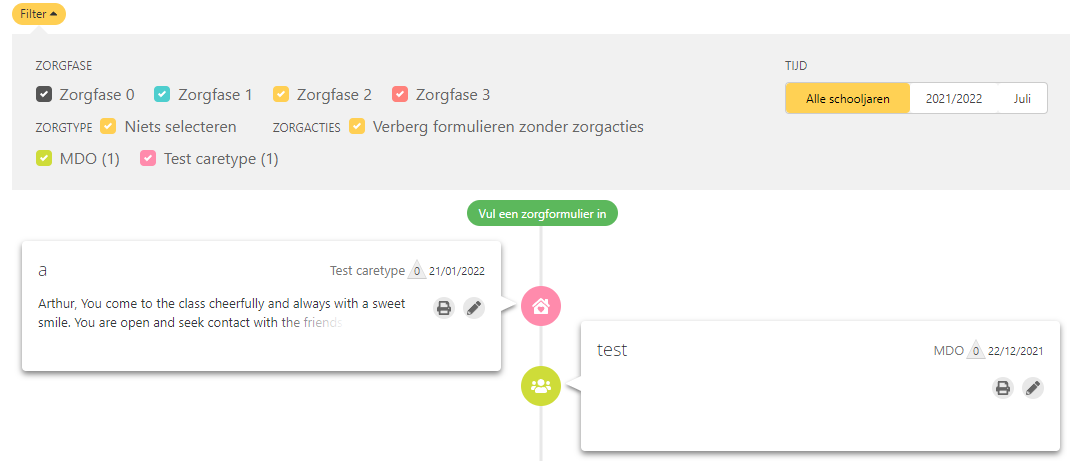Print the MDO 'test' form

point(1003,388)
